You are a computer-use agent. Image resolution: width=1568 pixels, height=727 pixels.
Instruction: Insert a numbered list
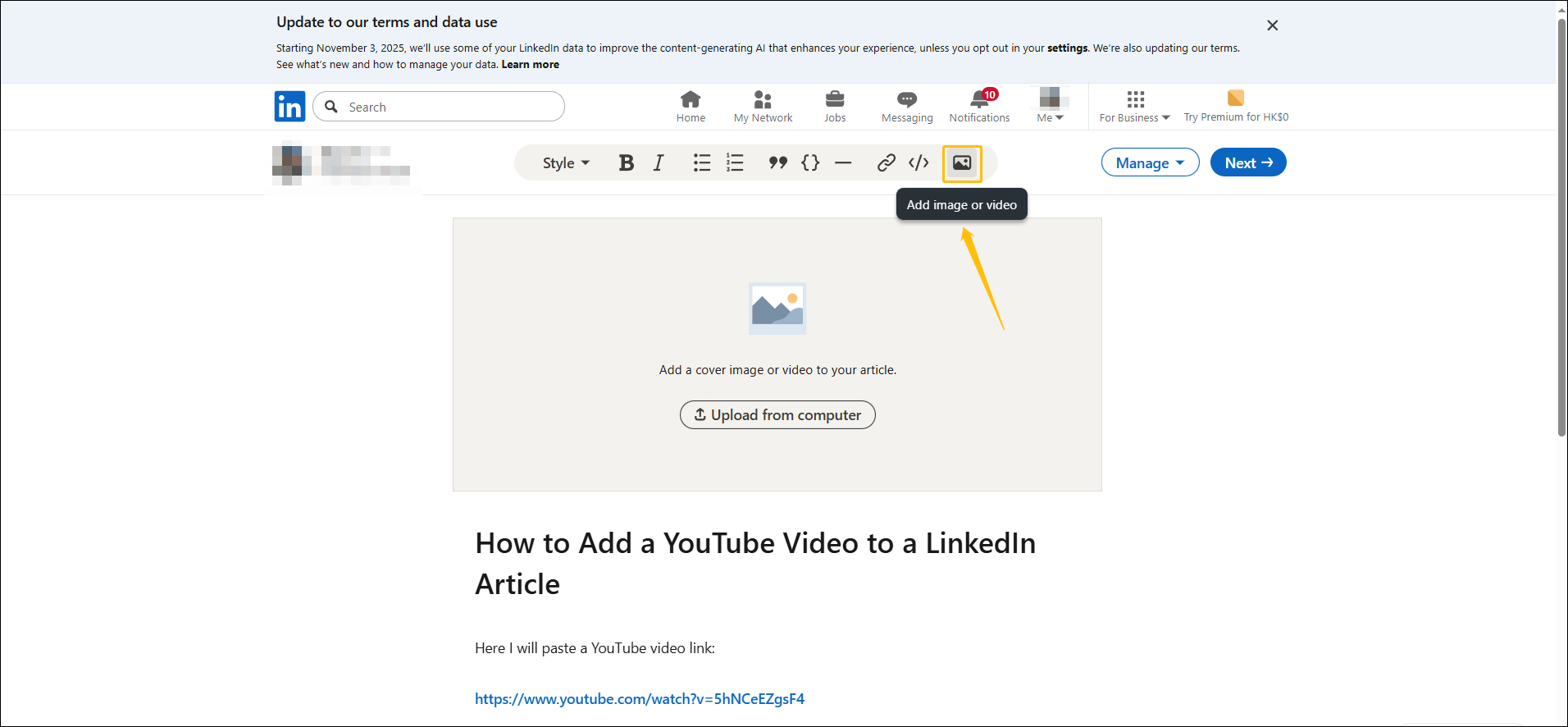pos(735,163)
